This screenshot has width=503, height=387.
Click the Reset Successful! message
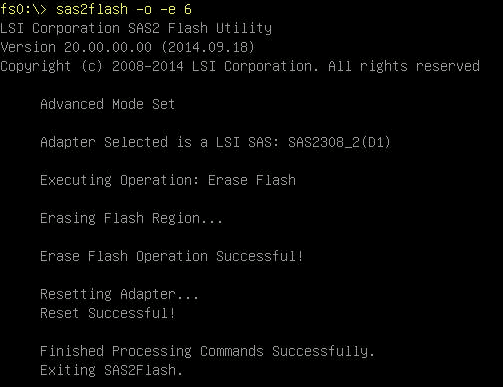tap(107, 313)
